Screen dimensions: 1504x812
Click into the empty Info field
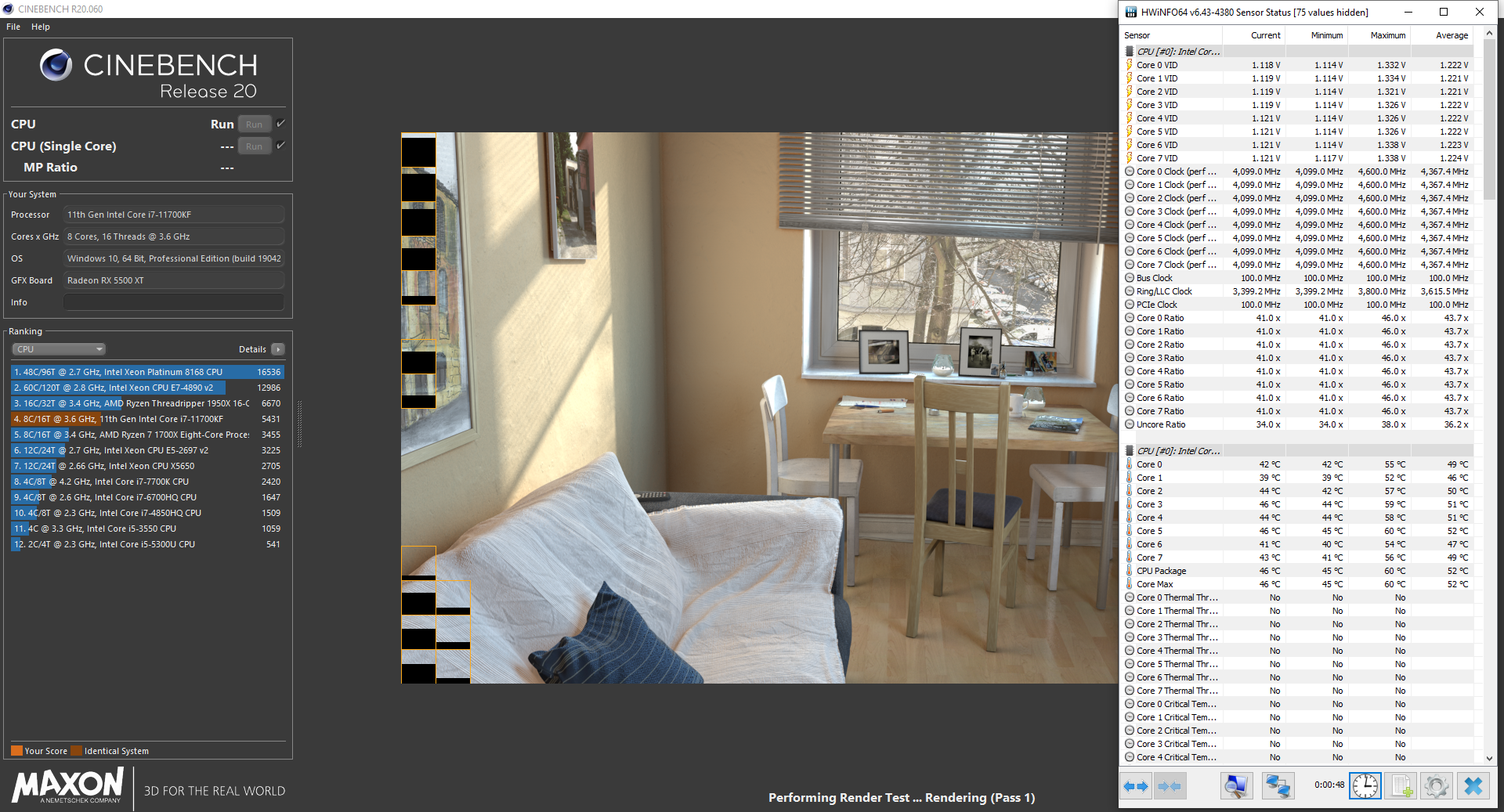pos(174,302)
